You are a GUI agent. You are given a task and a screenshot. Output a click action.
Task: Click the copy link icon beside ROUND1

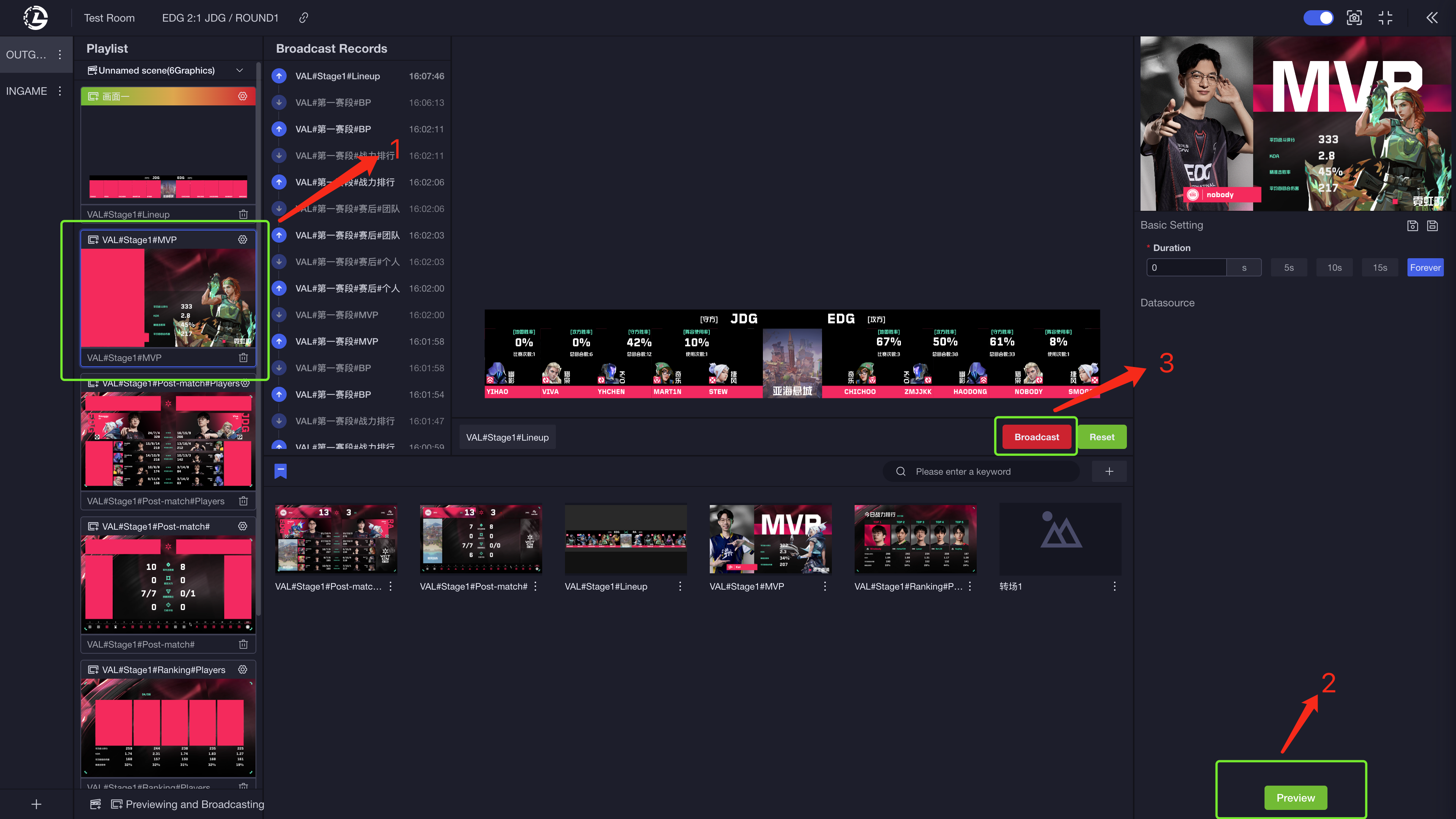pos(303,18)
